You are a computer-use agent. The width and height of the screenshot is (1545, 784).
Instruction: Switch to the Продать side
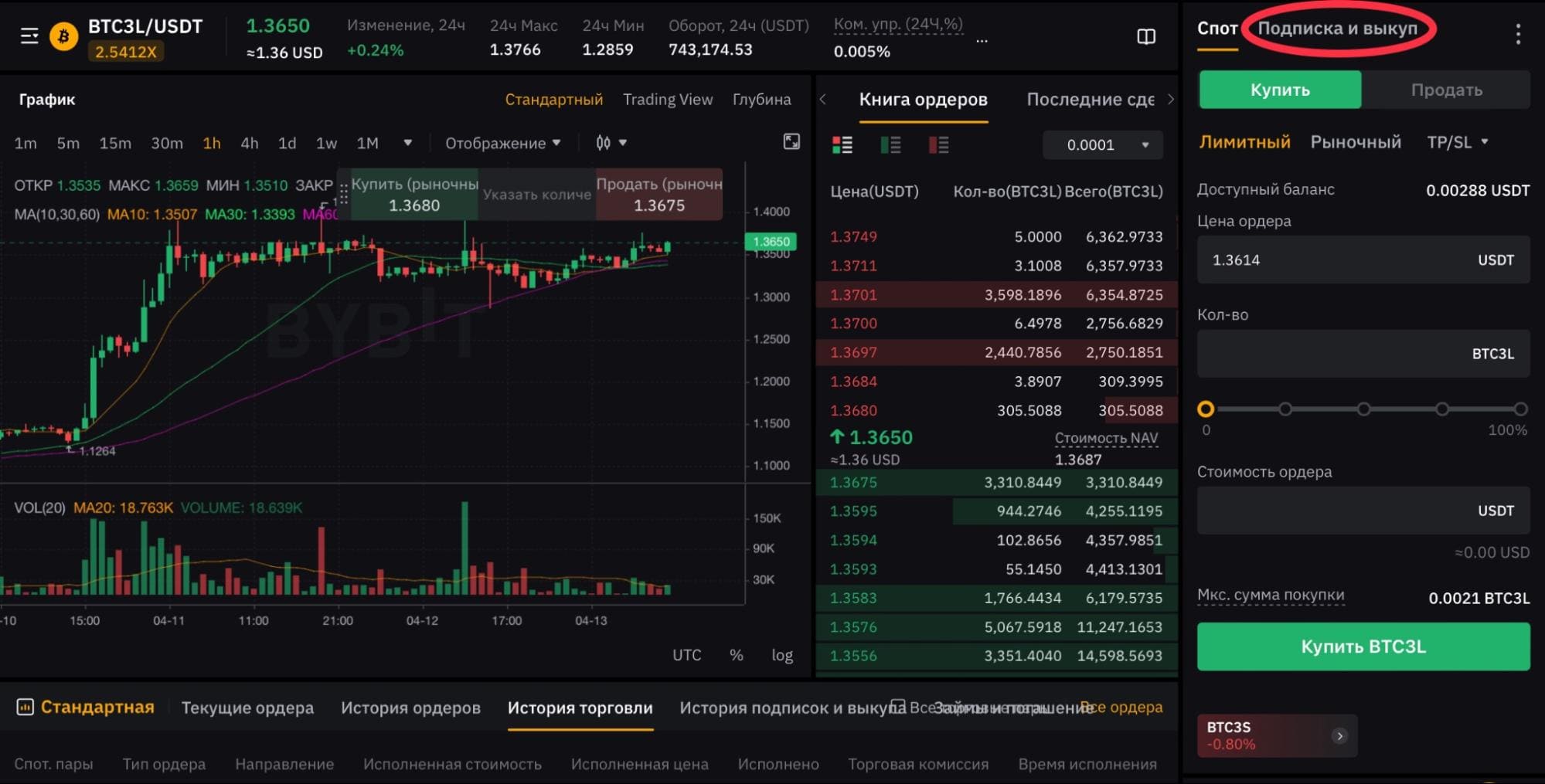[x=1446, y=90]
